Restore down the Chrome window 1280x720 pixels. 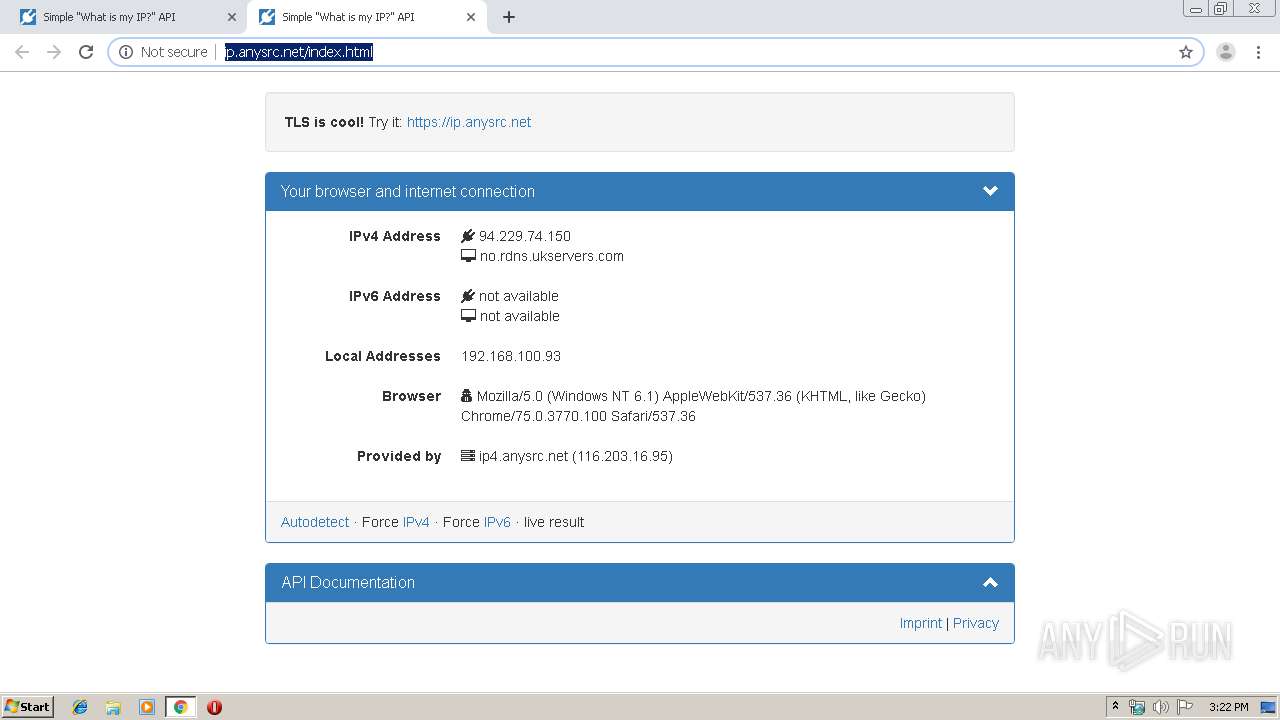point(1221,9)
